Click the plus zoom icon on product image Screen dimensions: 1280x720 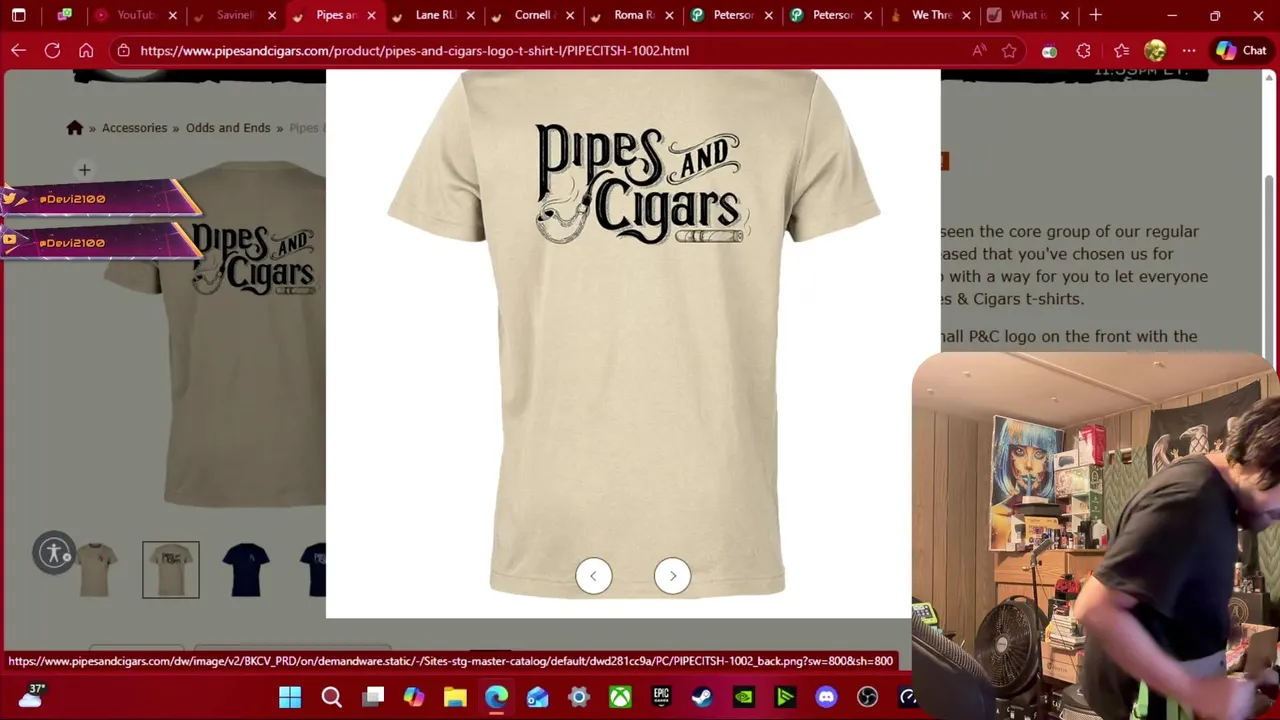coord(84,170)
